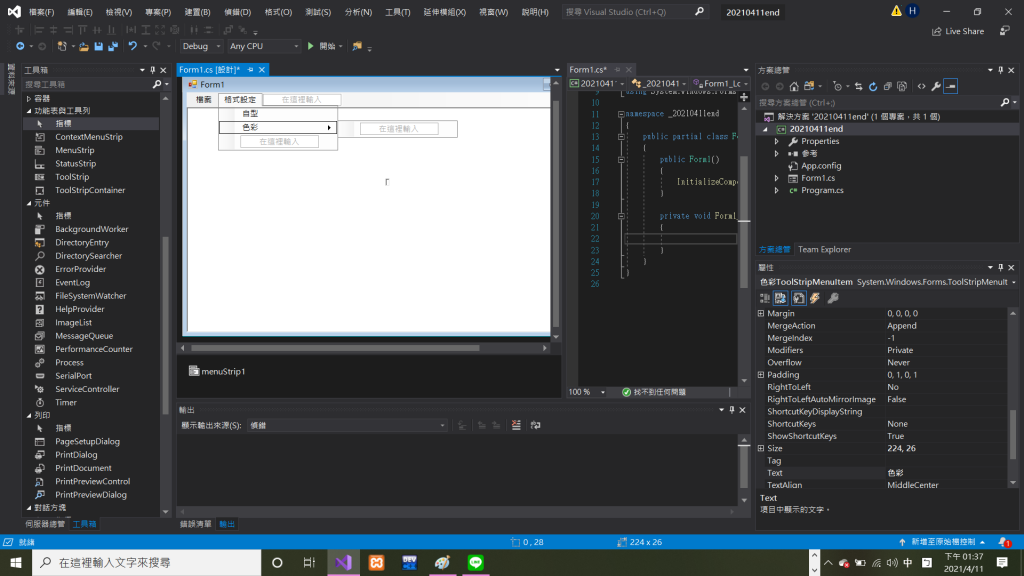Click the Properties panel vertical scrollbar thumb
The width and height of the screenshot is (1024, 576).
[1012, 434]
